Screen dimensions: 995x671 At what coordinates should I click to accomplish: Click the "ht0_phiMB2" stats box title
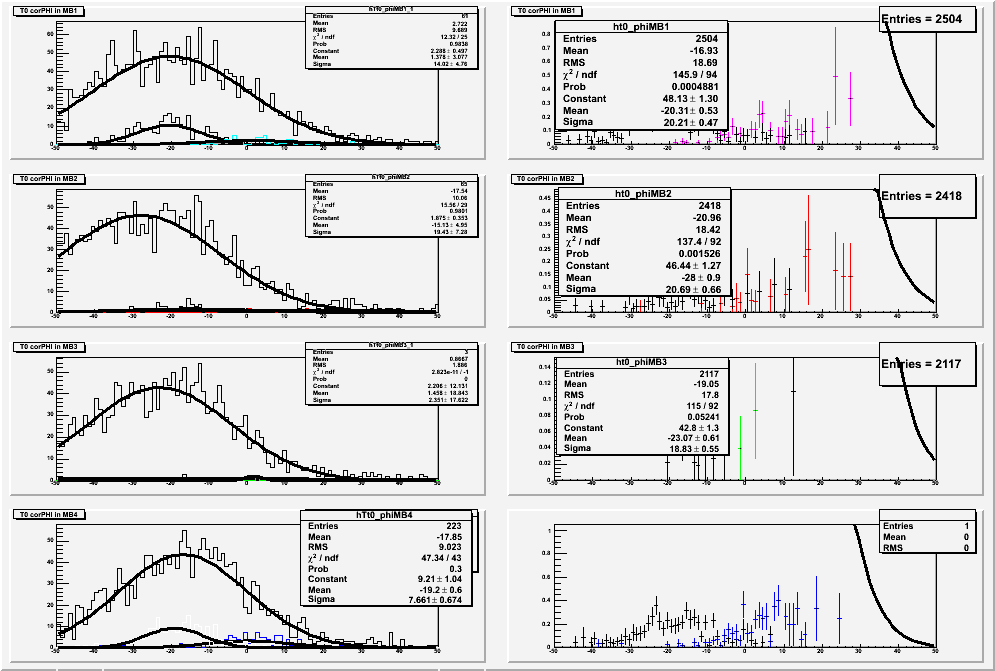click(x=643, y=194)
